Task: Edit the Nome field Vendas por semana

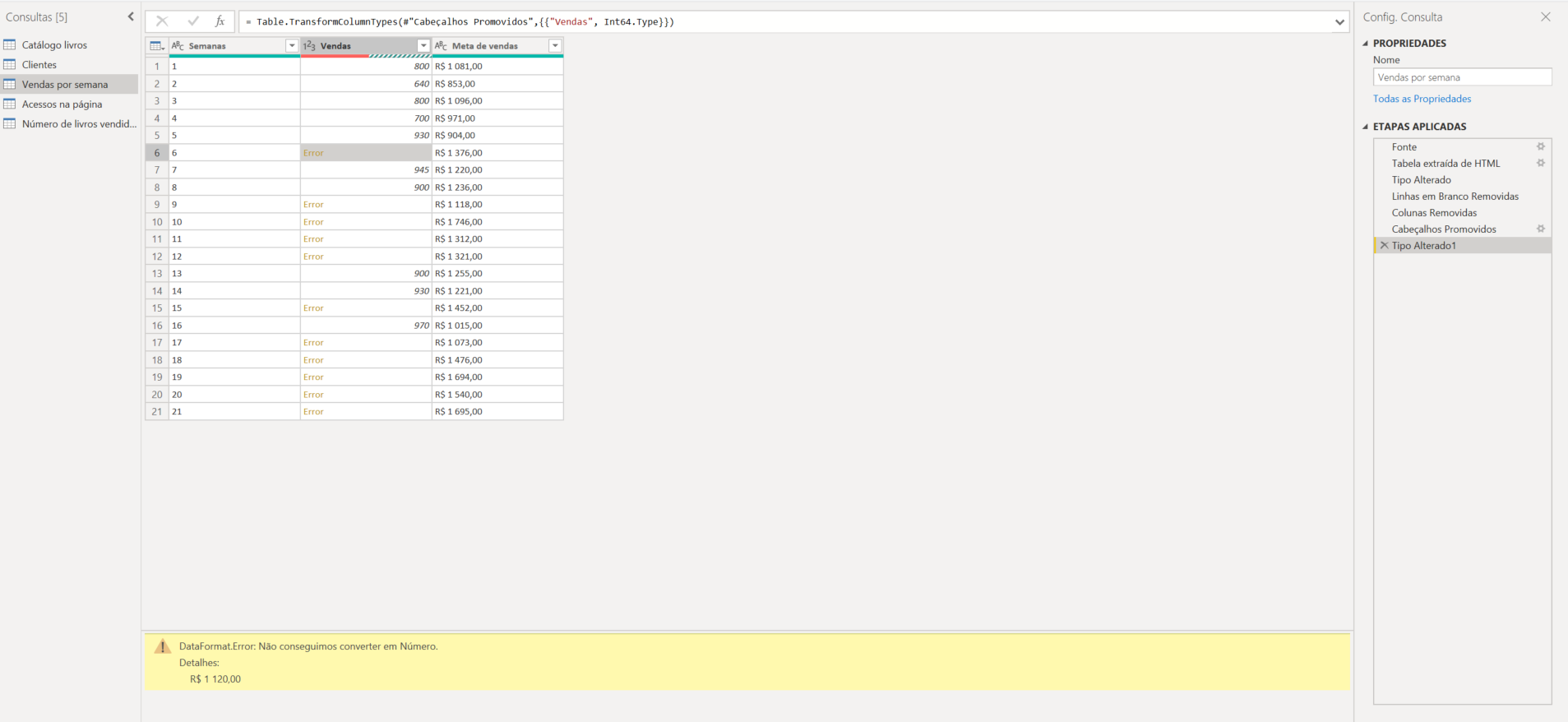Action: click(1462, 77)
